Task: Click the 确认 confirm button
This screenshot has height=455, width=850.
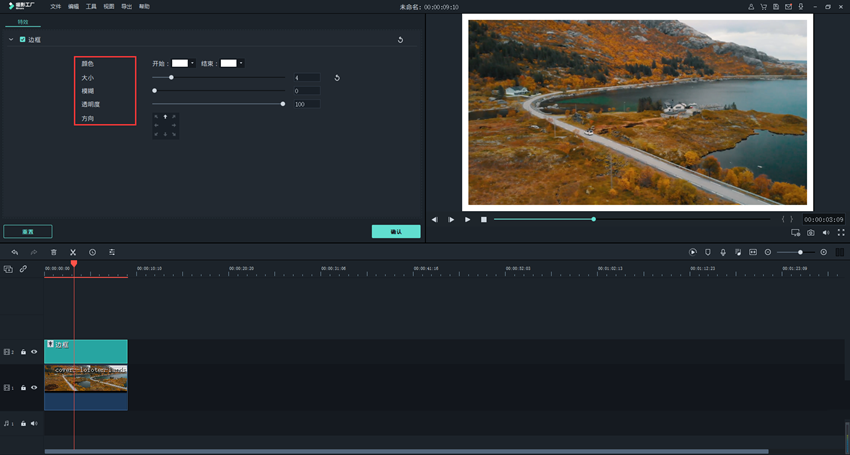Action: pyautogui.click(x=396, y=232)
